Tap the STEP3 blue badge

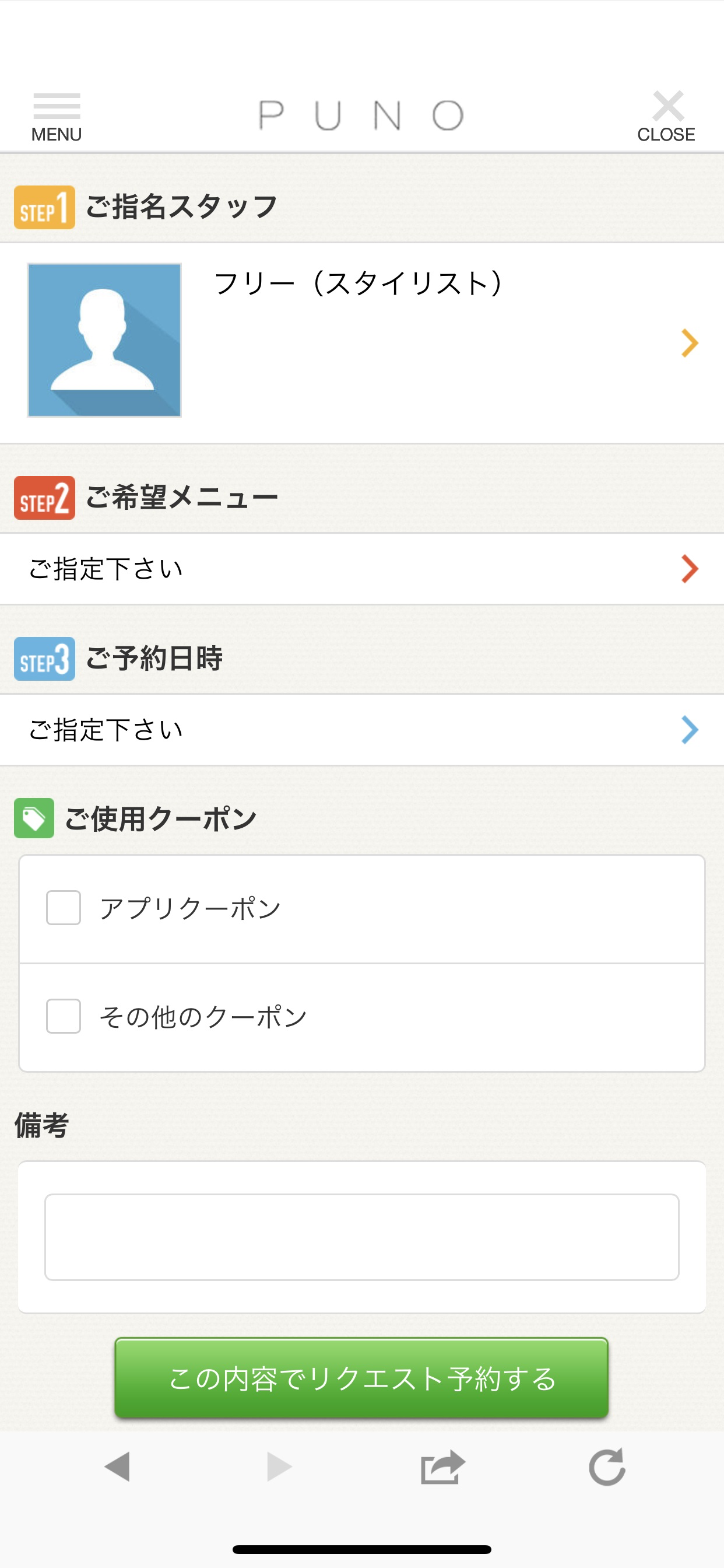pos(44,659)
